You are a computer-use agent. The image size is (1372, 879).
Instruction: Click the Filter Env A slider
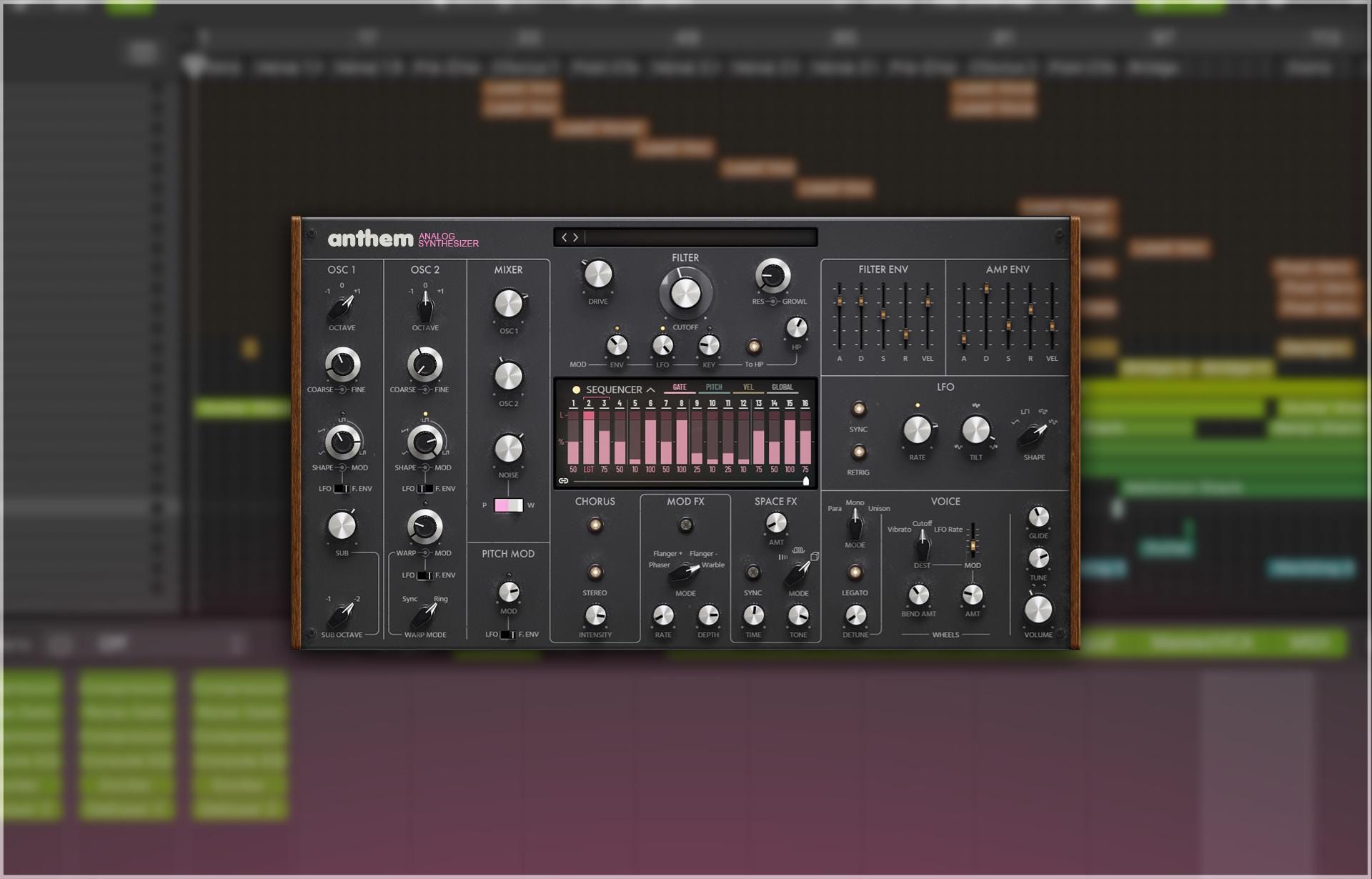tap(840, 302)
